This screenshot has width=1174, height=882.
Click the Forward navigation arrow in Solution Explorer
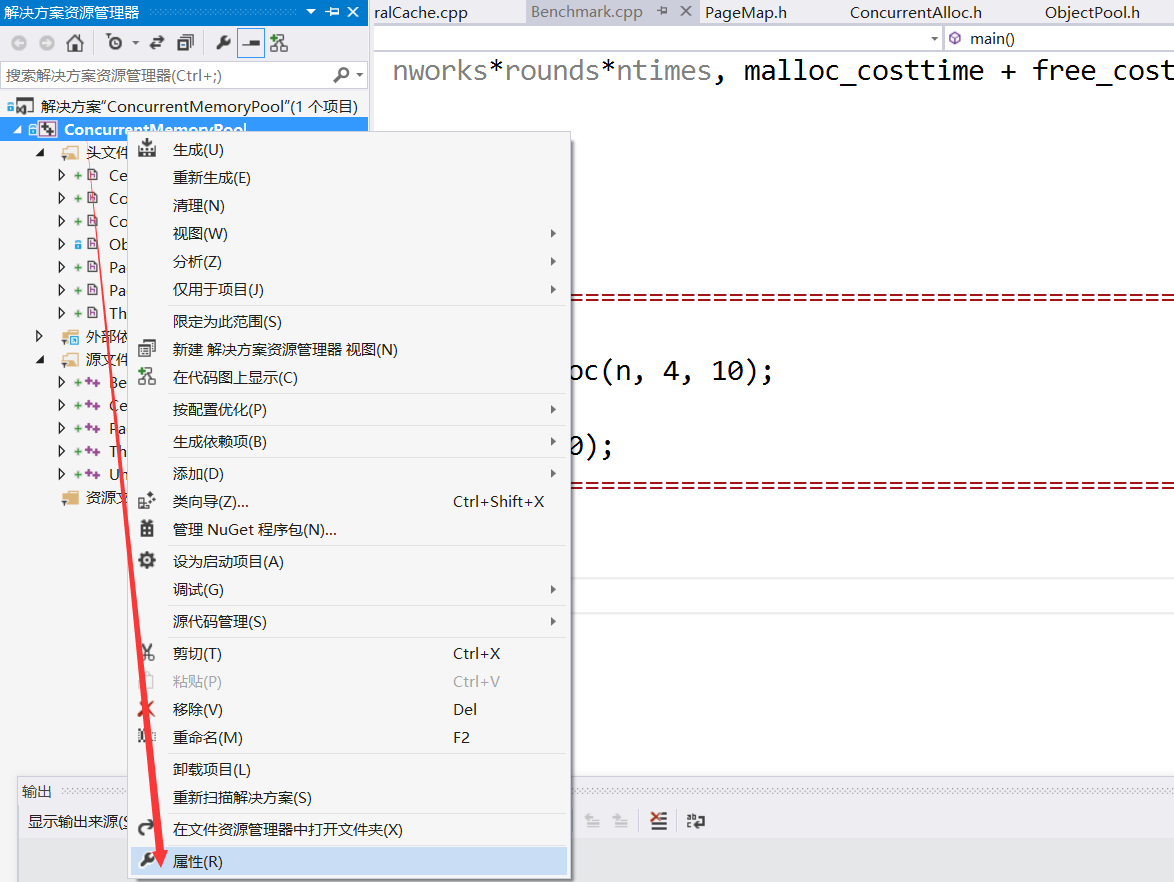coord(46,43)
